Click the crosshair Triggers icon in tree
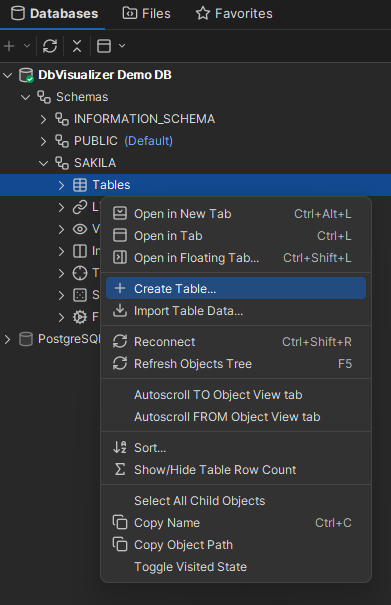This screenshot has width=391, height=605. 80,273
